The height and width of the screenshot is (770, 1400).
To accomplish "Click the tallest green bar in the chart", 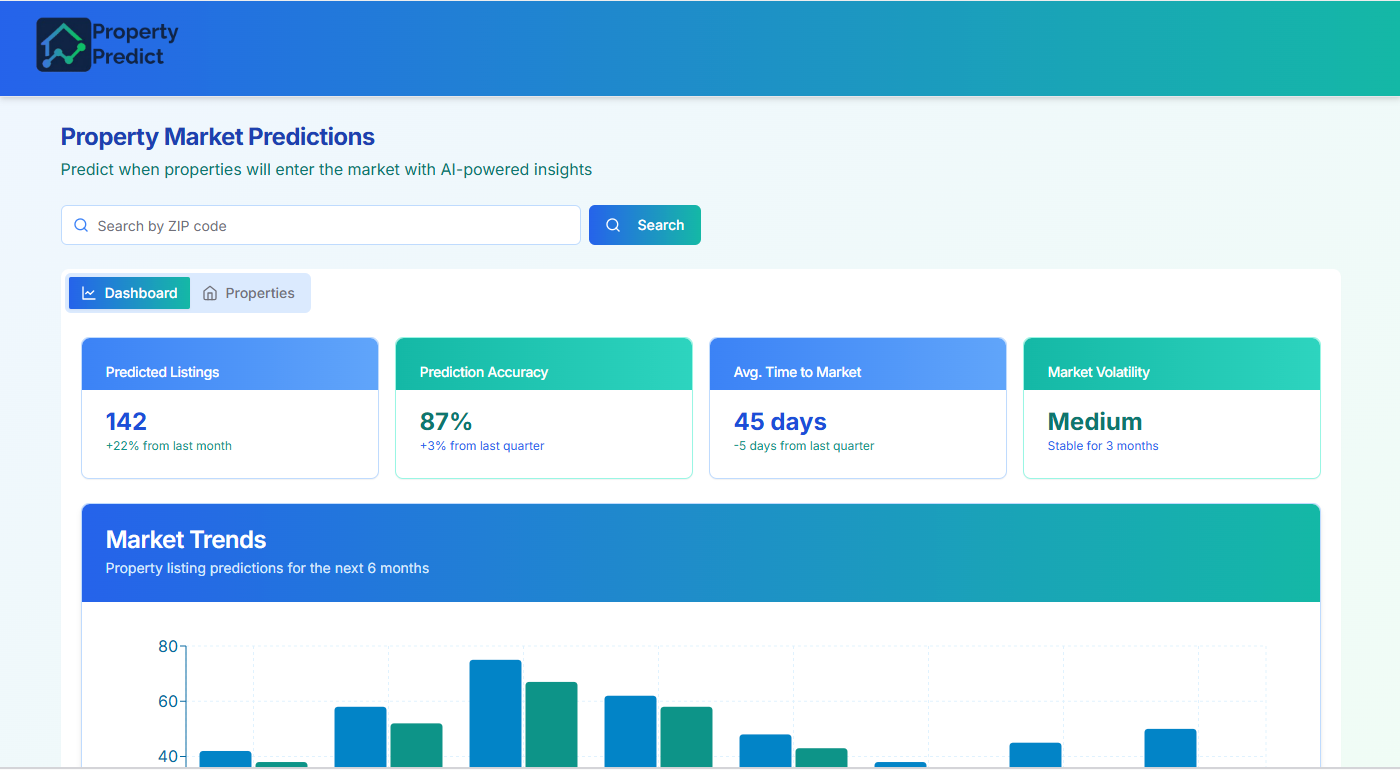I will [x=551, y=723].
